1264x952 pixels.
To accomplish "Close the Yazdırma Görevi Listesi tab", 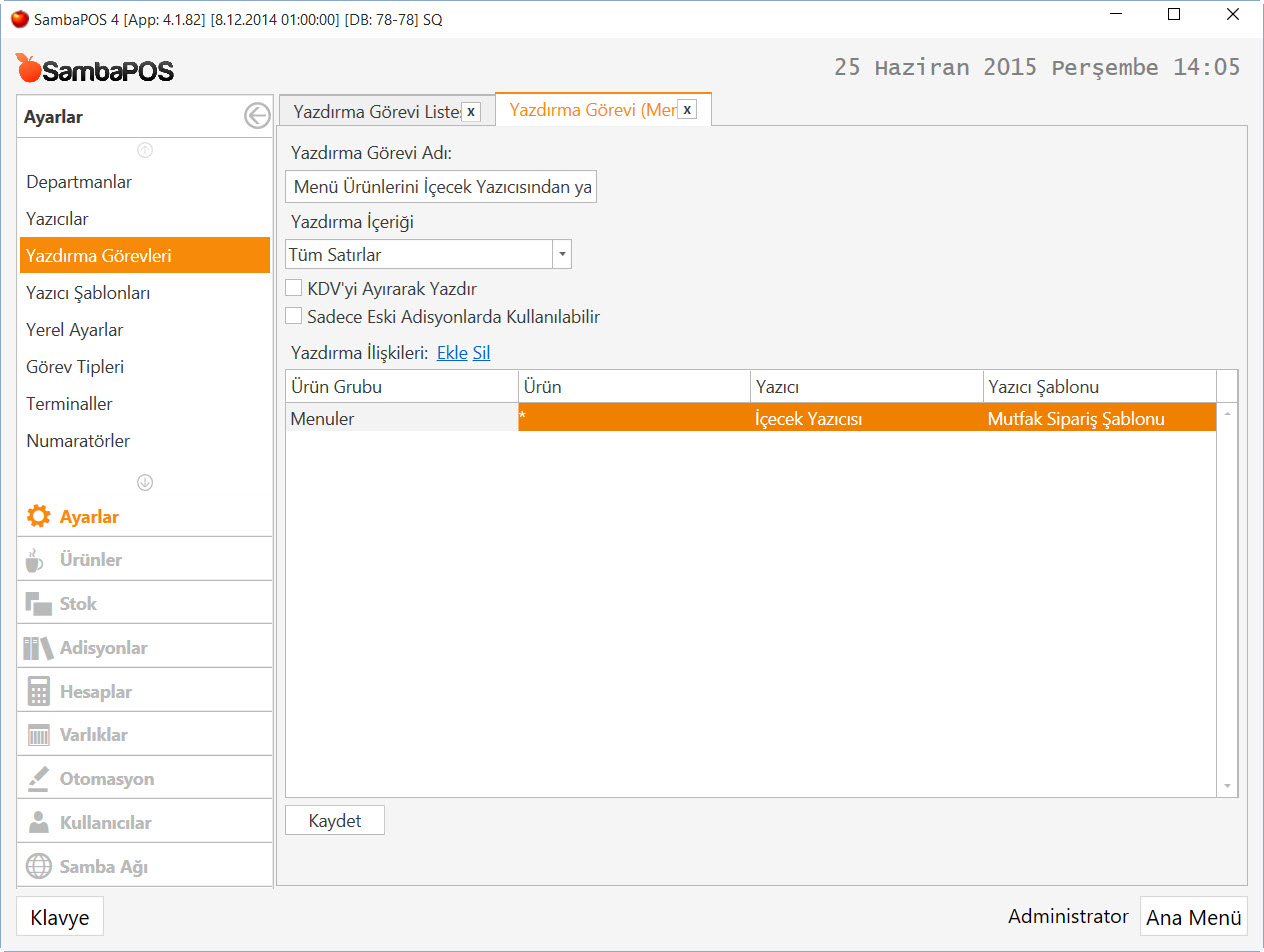I will [x=471, y=112].
